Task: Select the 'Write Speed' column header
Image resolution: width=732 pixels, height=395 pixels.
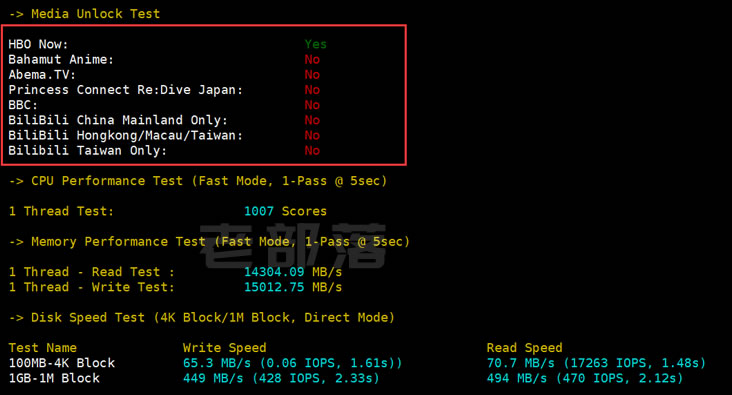Action: [x=225, y=348]
